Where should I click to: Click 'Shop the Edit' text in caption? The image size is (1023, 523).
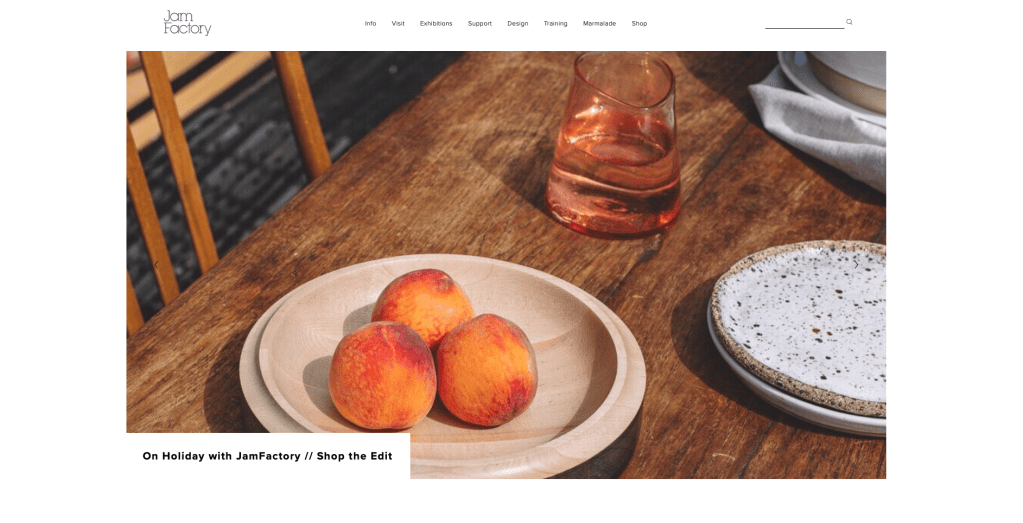click(354, 456)
